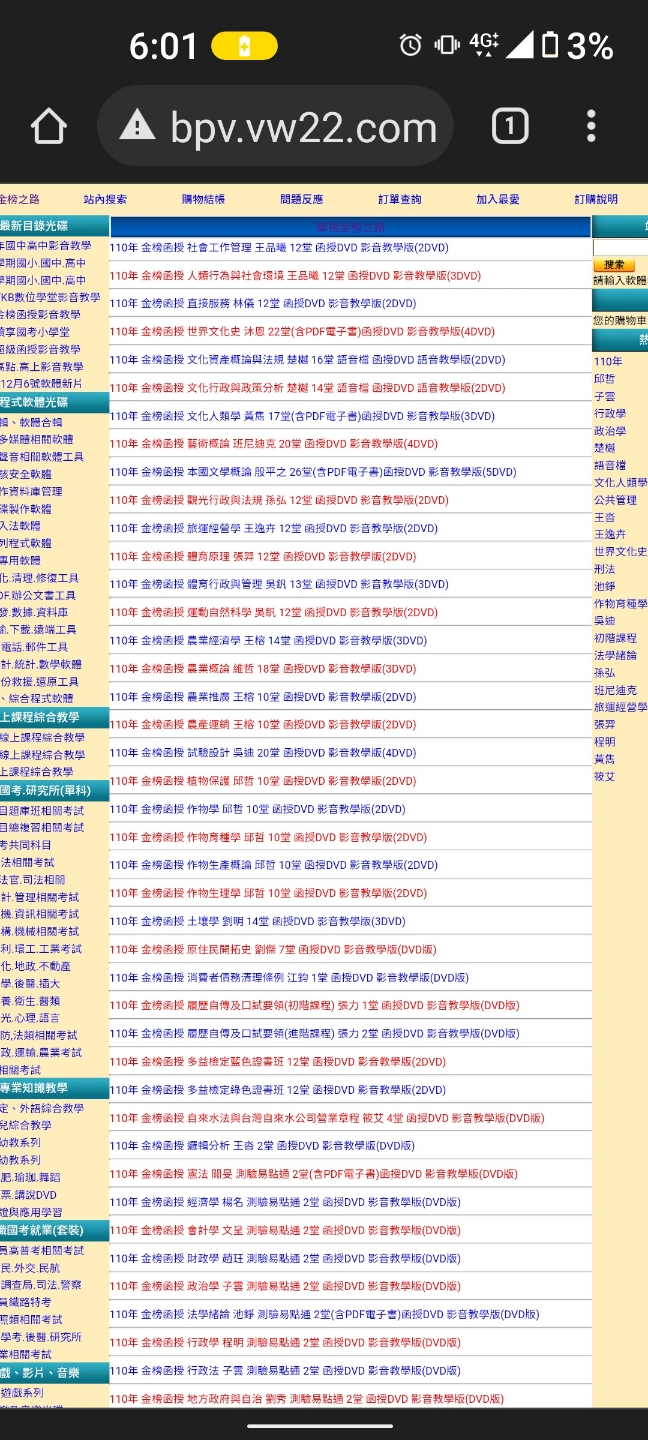Image resolution: width=648 pixels, height=1440 pixels.
Task: Open 農業推廣 王榕 10堂 link
Action: click(263, 697)
